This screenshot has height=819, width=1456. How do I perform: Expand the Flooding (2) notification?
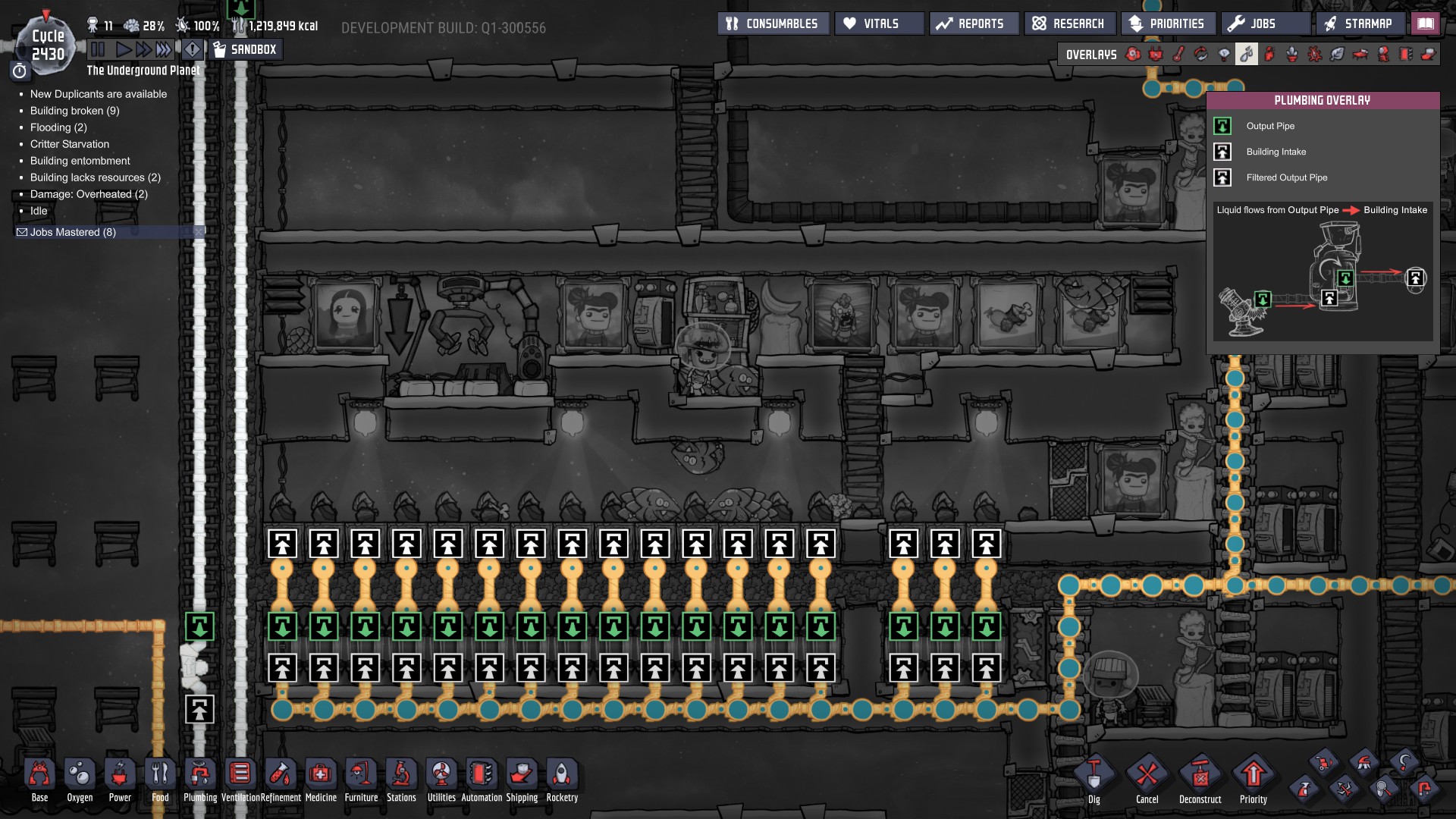58,127
